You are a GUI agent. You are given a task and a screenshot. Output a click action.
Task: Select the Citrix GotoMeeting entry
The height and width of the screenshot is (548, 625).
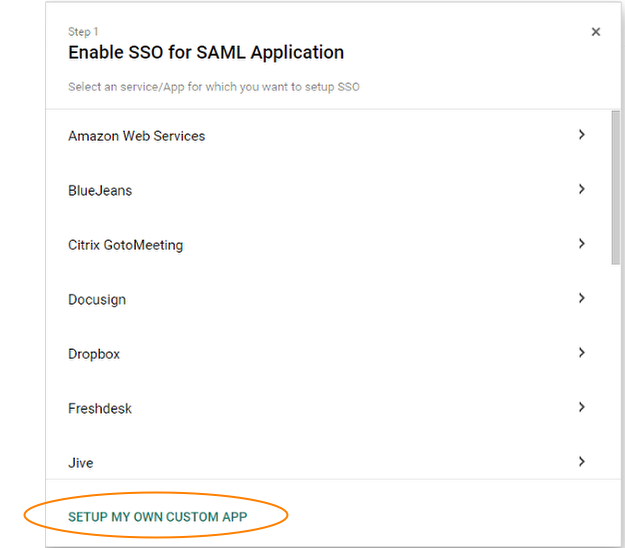coord(125,245)
